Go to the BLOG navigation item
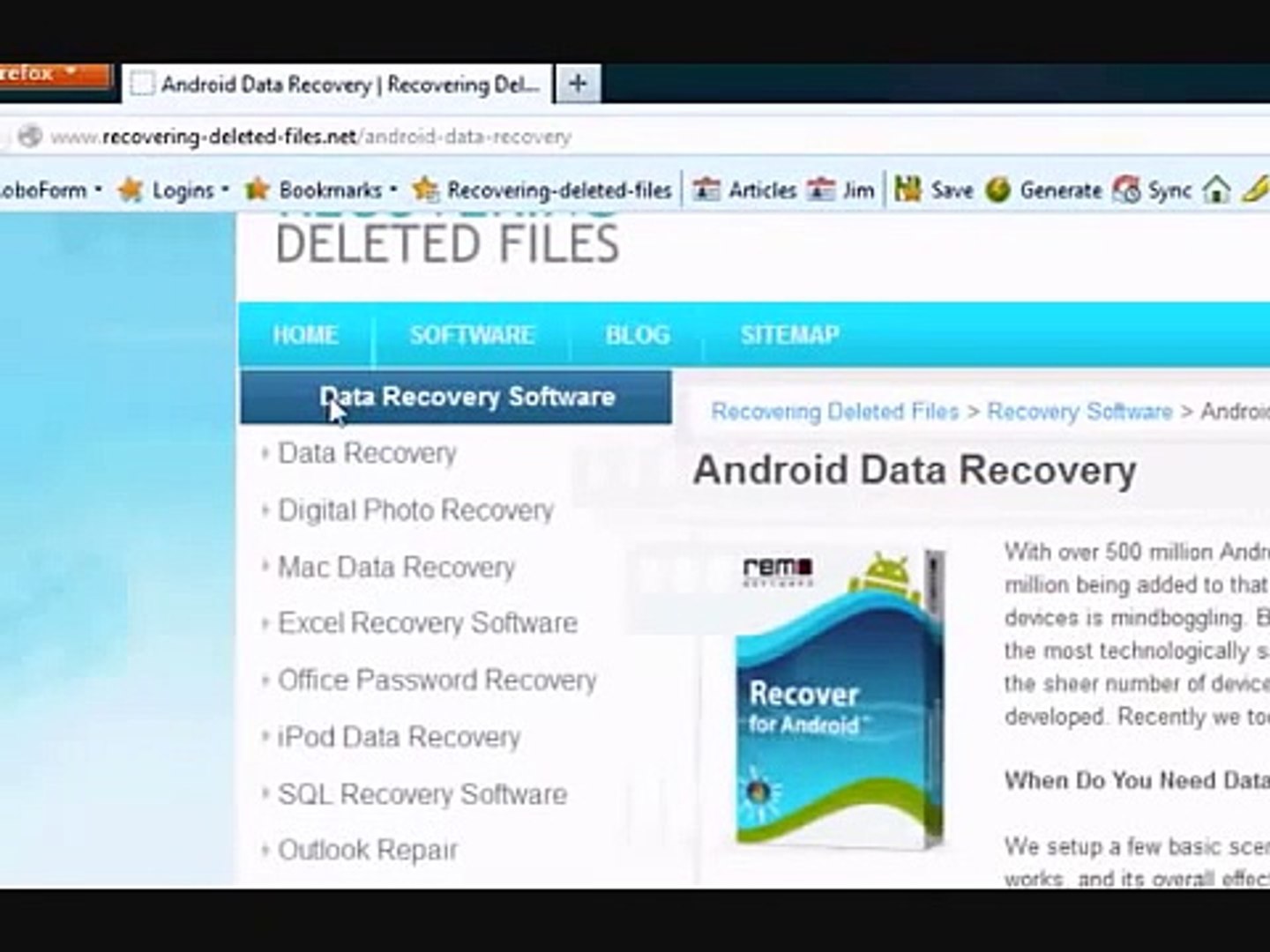Image resolution: width=1270 pixels, height=952 pixels. pyautogui.click(x=637, y=335)
